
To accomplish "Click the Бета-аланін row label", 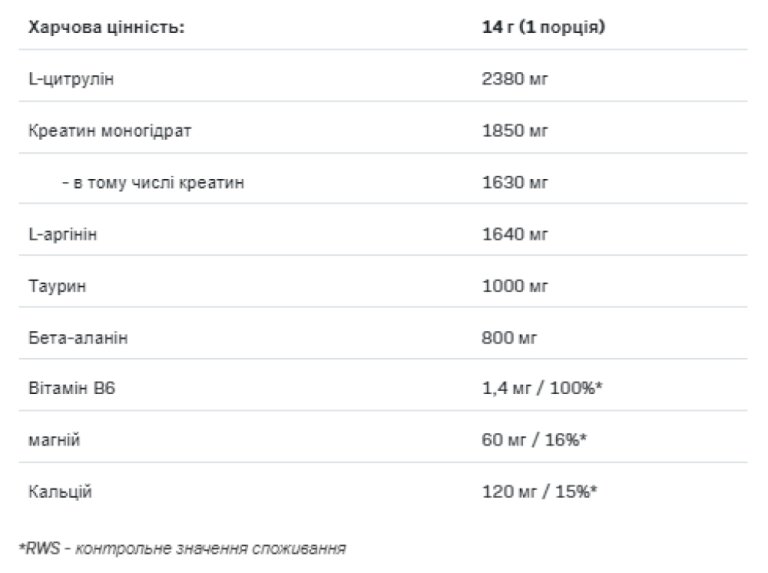I will pos(78,338).
